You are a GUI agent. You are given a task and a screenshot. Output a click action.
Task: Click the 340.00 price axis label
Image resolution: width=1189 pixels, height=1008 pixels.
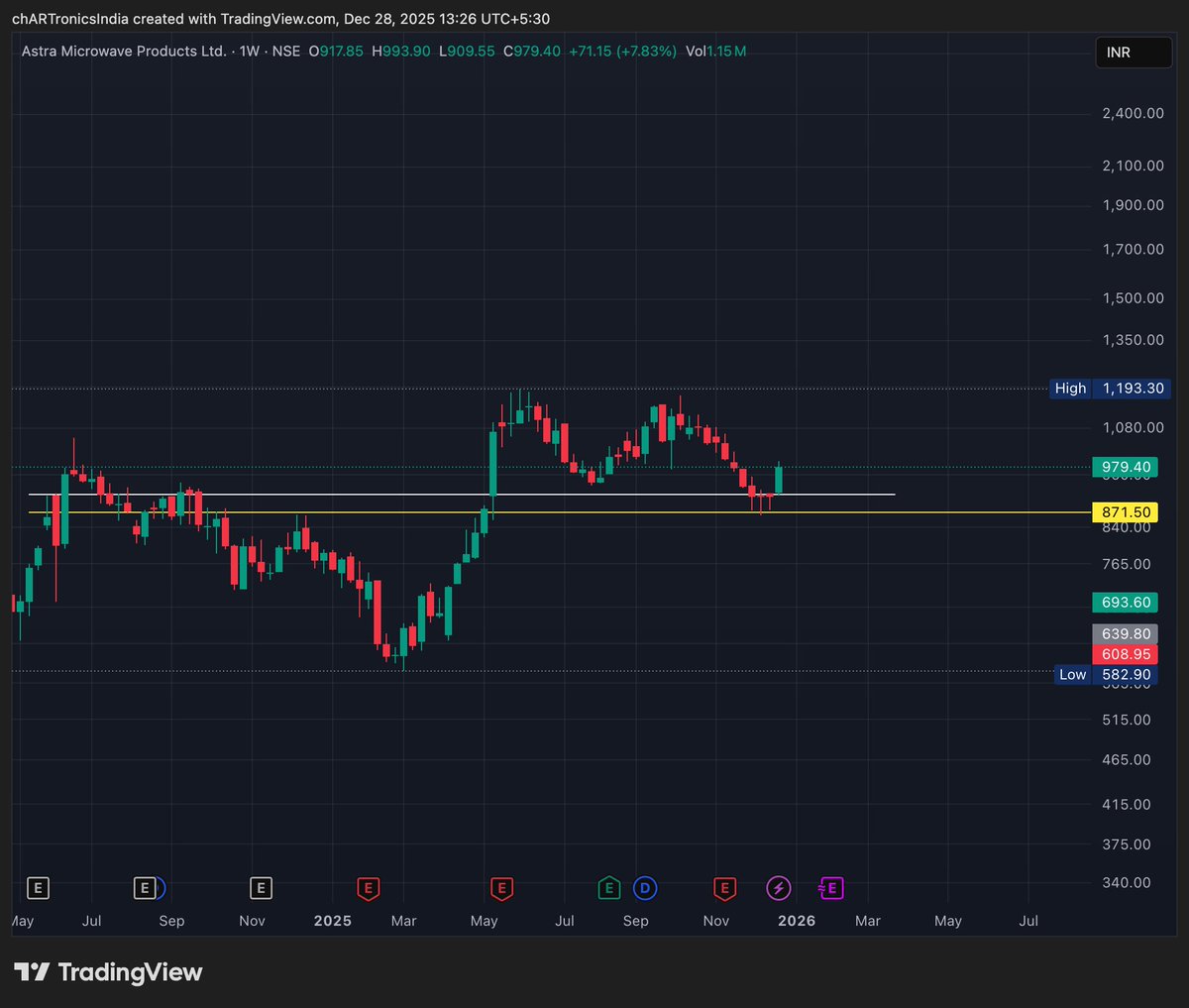[1127, 882]
